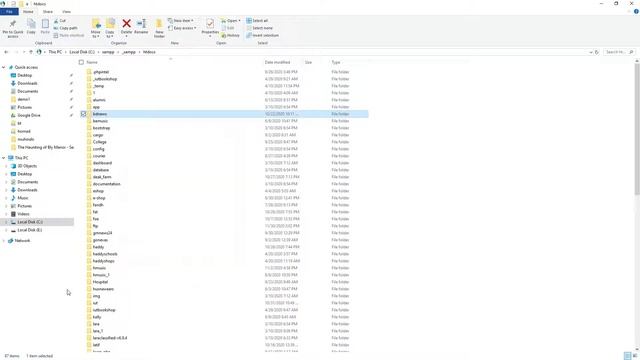640x360 pixels.
Task: Click the Edit command in the Open group
Action: tap(228, 28)
